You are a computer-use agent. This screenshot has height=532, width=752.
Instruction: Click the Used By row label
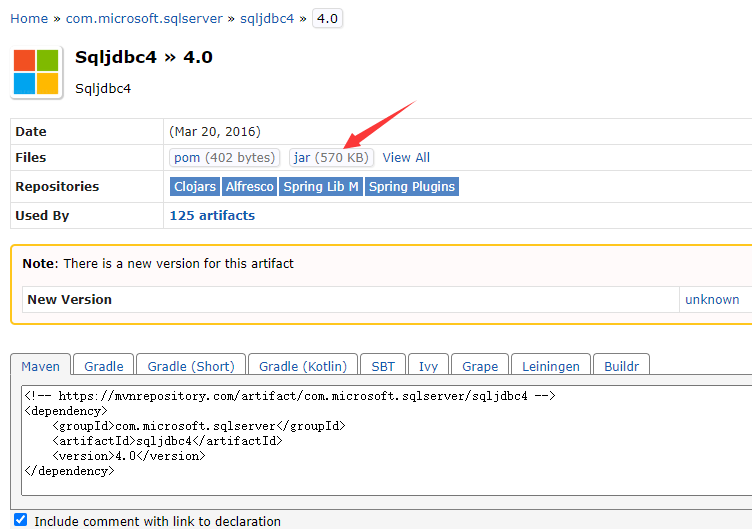[x=42, y=215]
